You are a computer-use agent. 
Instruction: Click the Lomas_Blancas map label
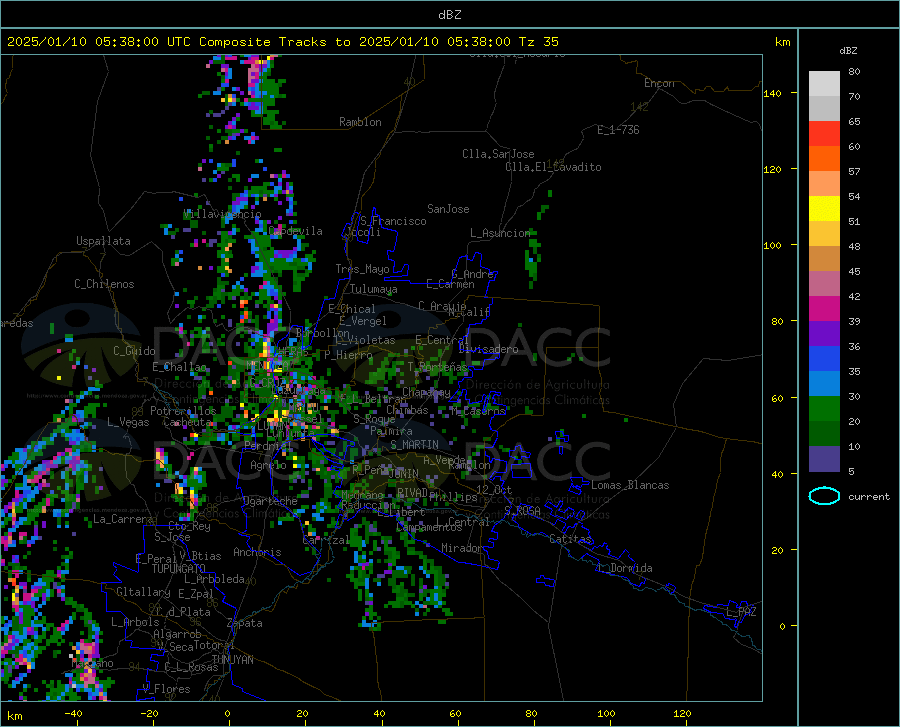click(x=630, y=485)
